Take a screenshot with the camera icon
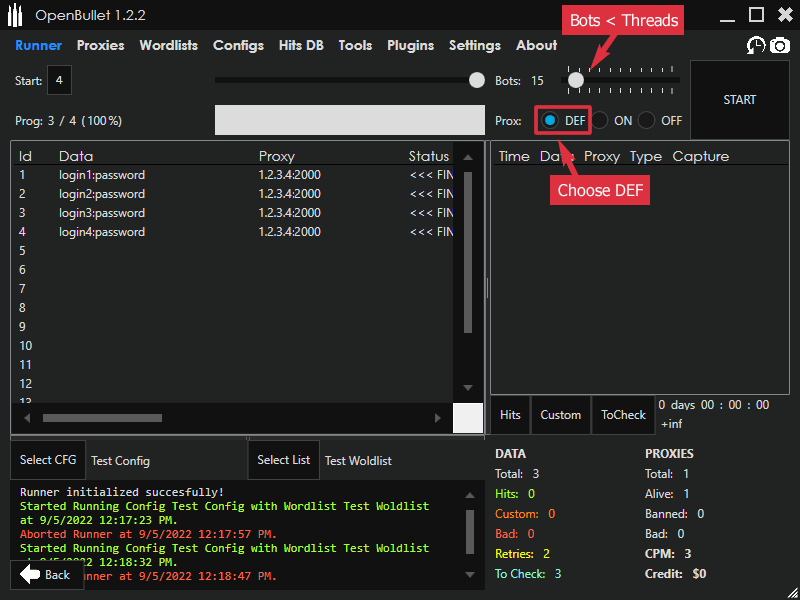800x600 pixels. 780,46
